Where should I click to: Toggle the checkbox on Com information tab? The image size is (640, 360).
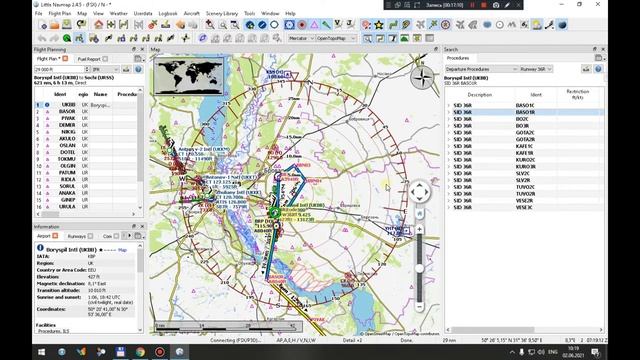[116, 236]
